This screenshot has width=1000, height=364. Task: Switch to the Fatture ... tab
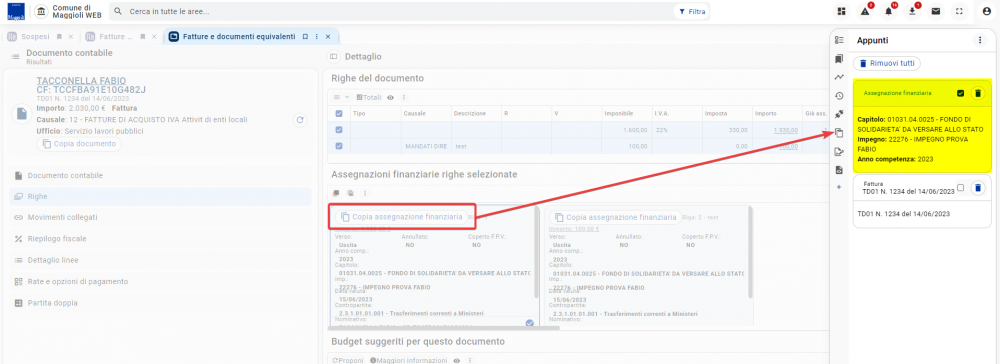tap(115, 36)
